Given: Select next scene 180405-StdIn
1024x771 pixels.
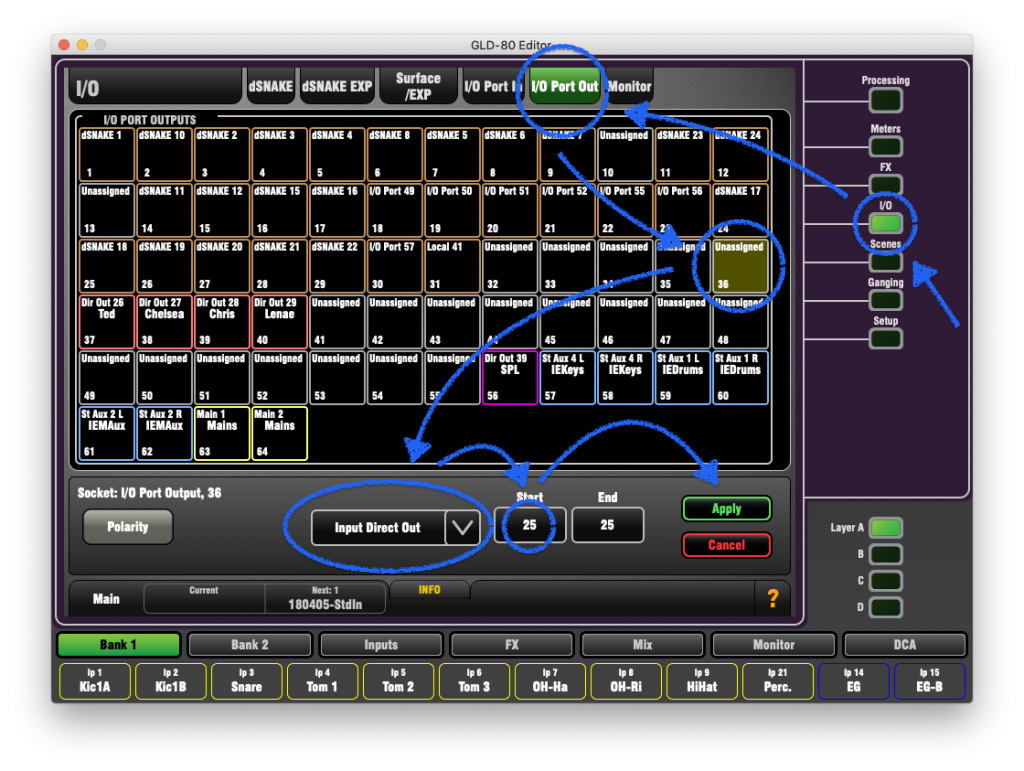Looking at the screenshot, I should pyautogui.click(x=325, y=598).
